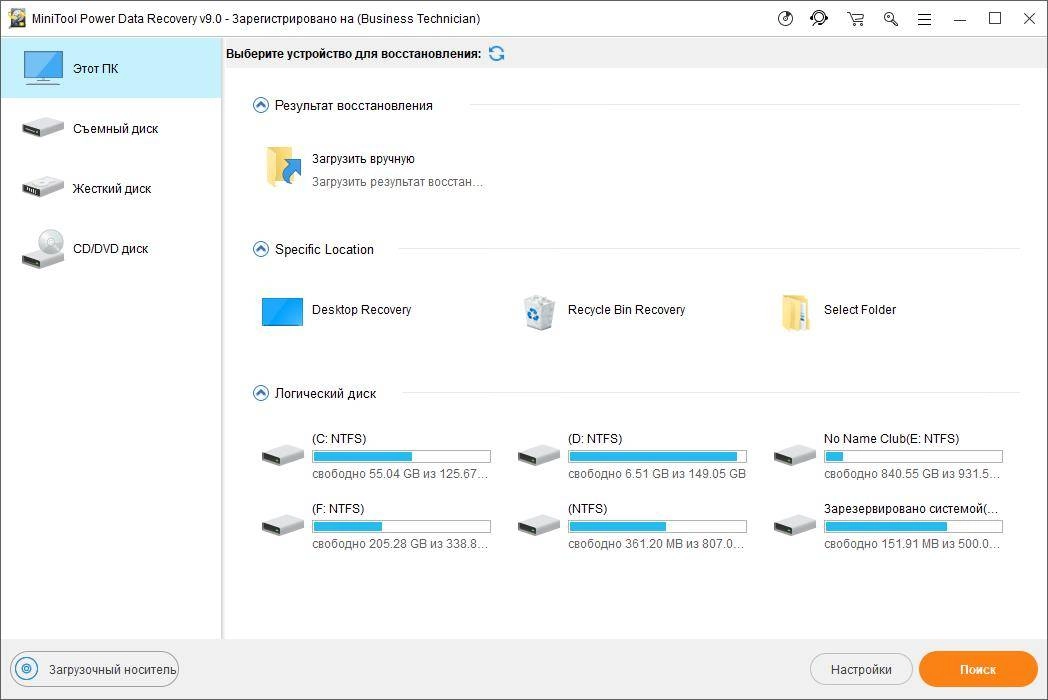Screen dimensions: 1048x700
Task: Click the Загрузить вручную label
Action: 363,158
